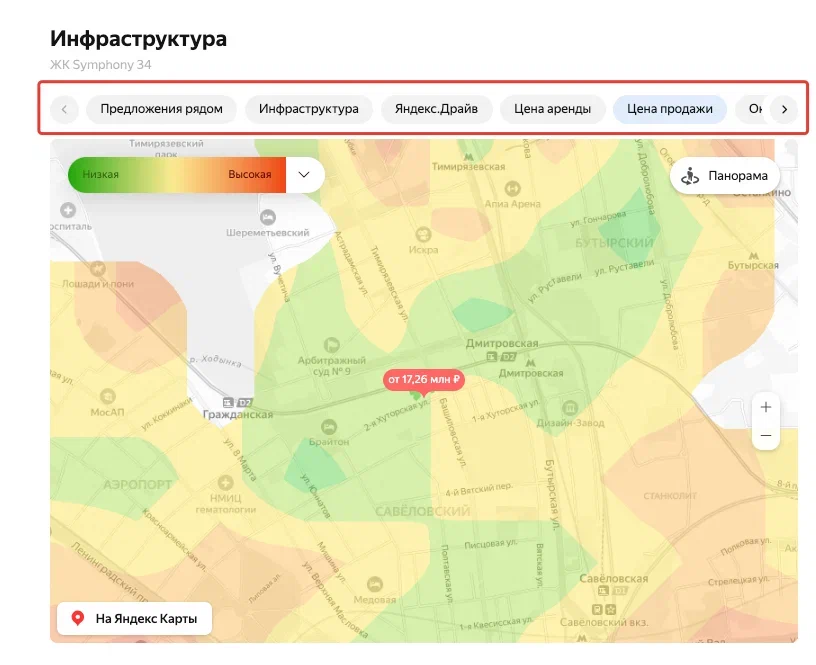
Task: Click the НМИЦ гематологии medical icon
Action: click(225, 482)
